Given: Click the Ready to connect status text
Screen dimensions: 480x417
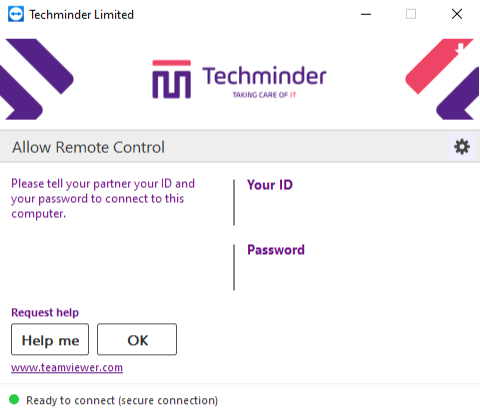Looking at the screenshot, I should [122, 400].
